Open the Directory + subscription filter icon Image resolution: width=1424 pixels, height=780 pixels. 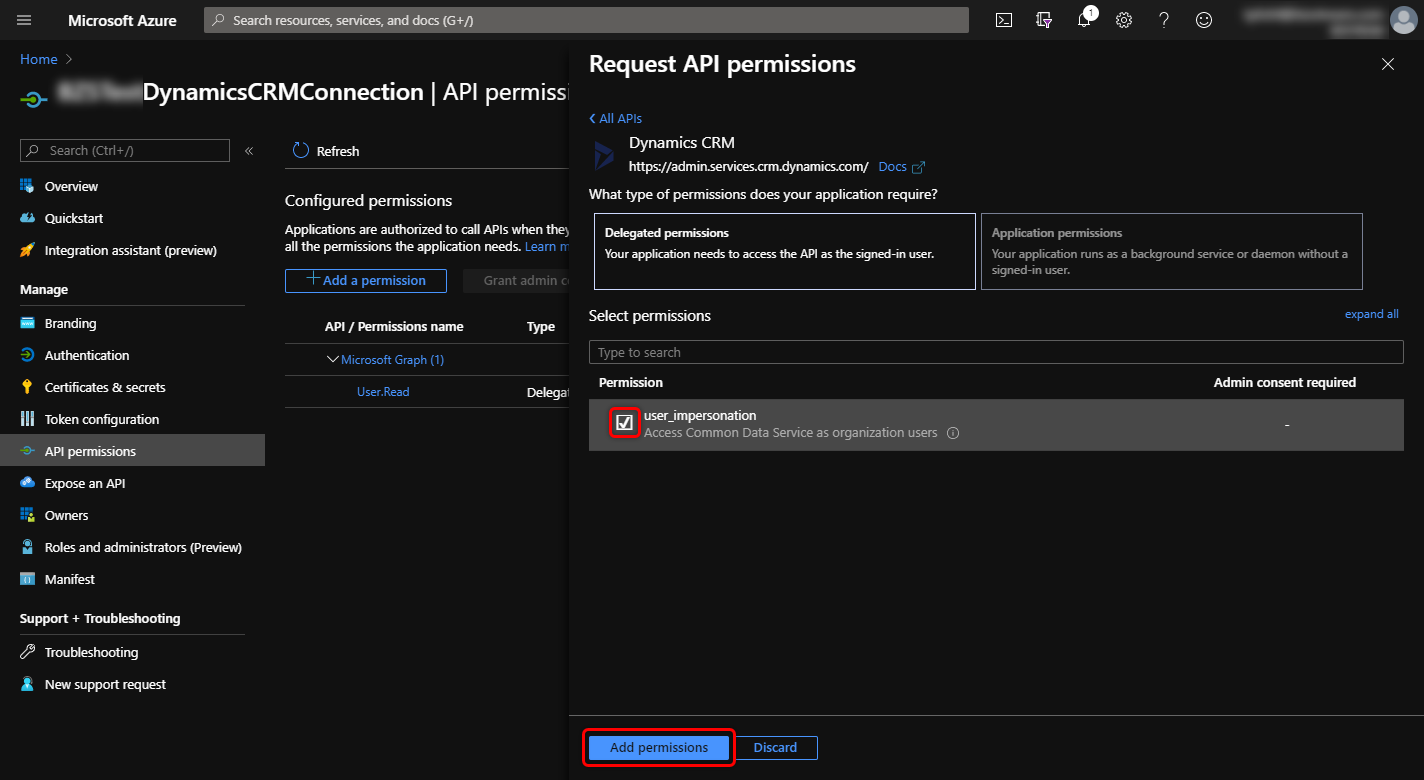tap(1044, 20)
